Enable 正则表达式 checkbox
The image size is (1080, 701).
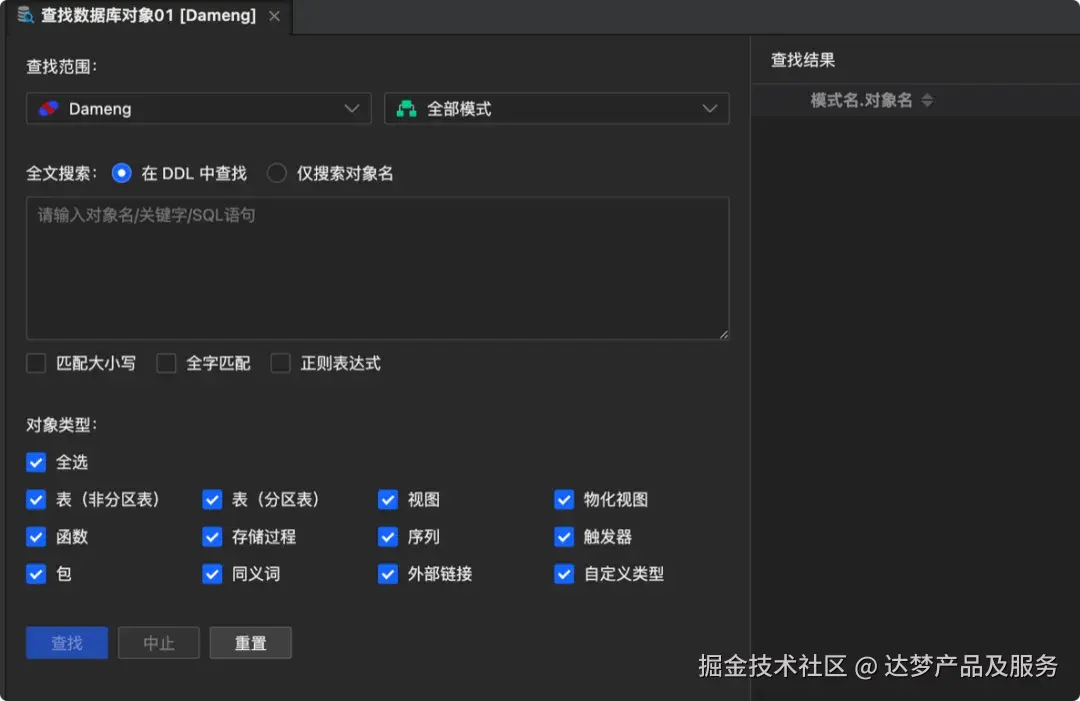(280, 363)
